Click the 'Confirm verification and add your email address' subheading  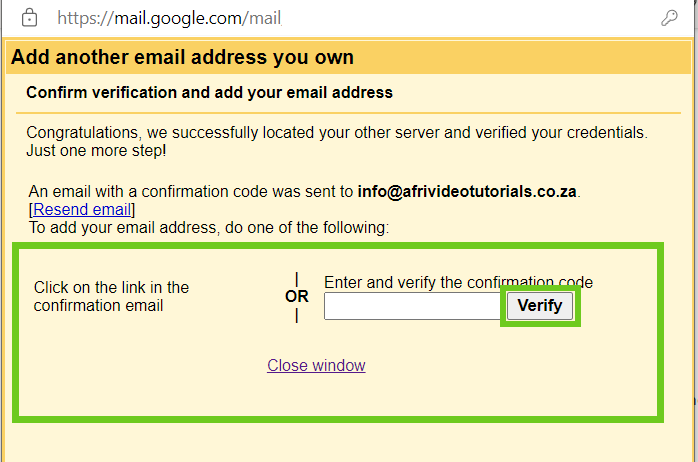point(209,93)
